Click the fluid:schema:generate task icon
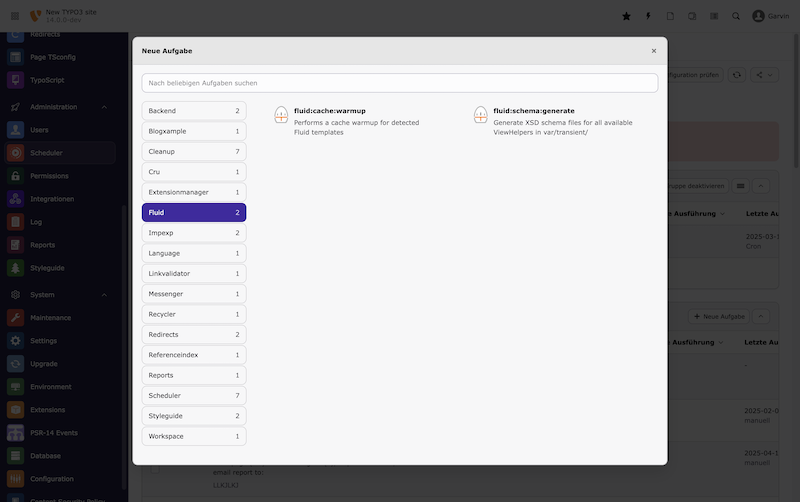This screenshot has width=800, height=502. tap(481, 116)
